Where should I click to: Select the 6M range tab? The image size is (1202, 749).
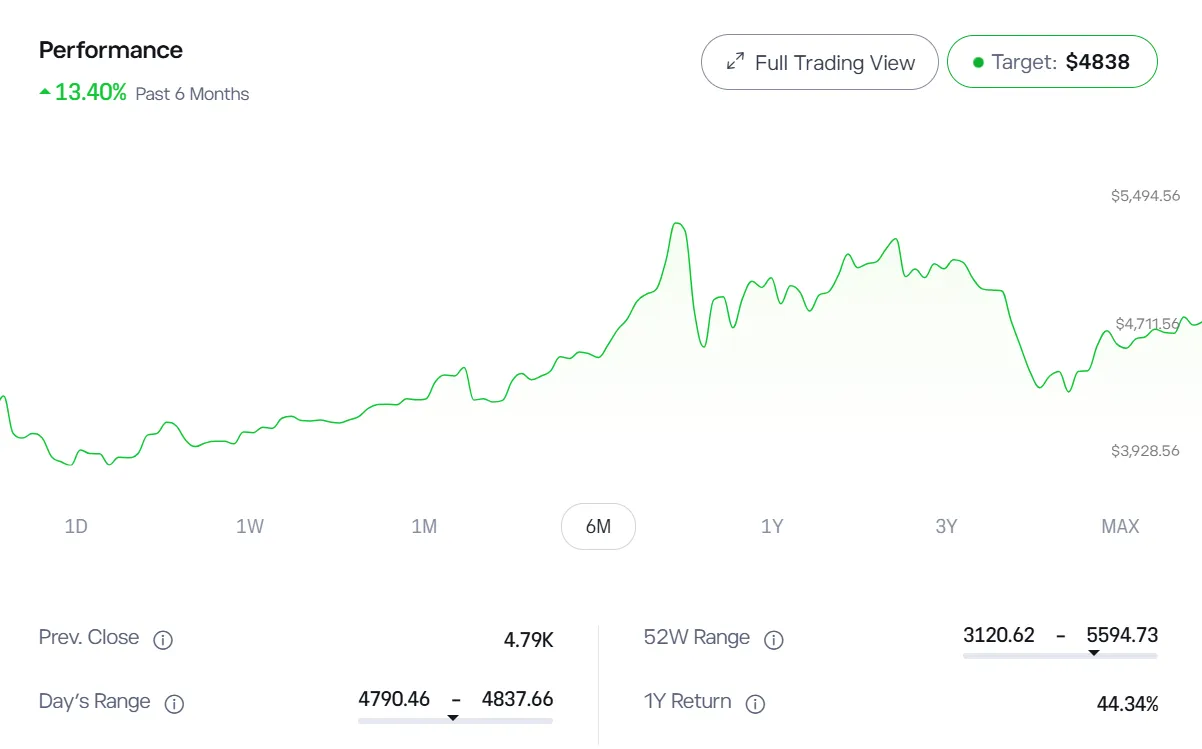[598, 526]
